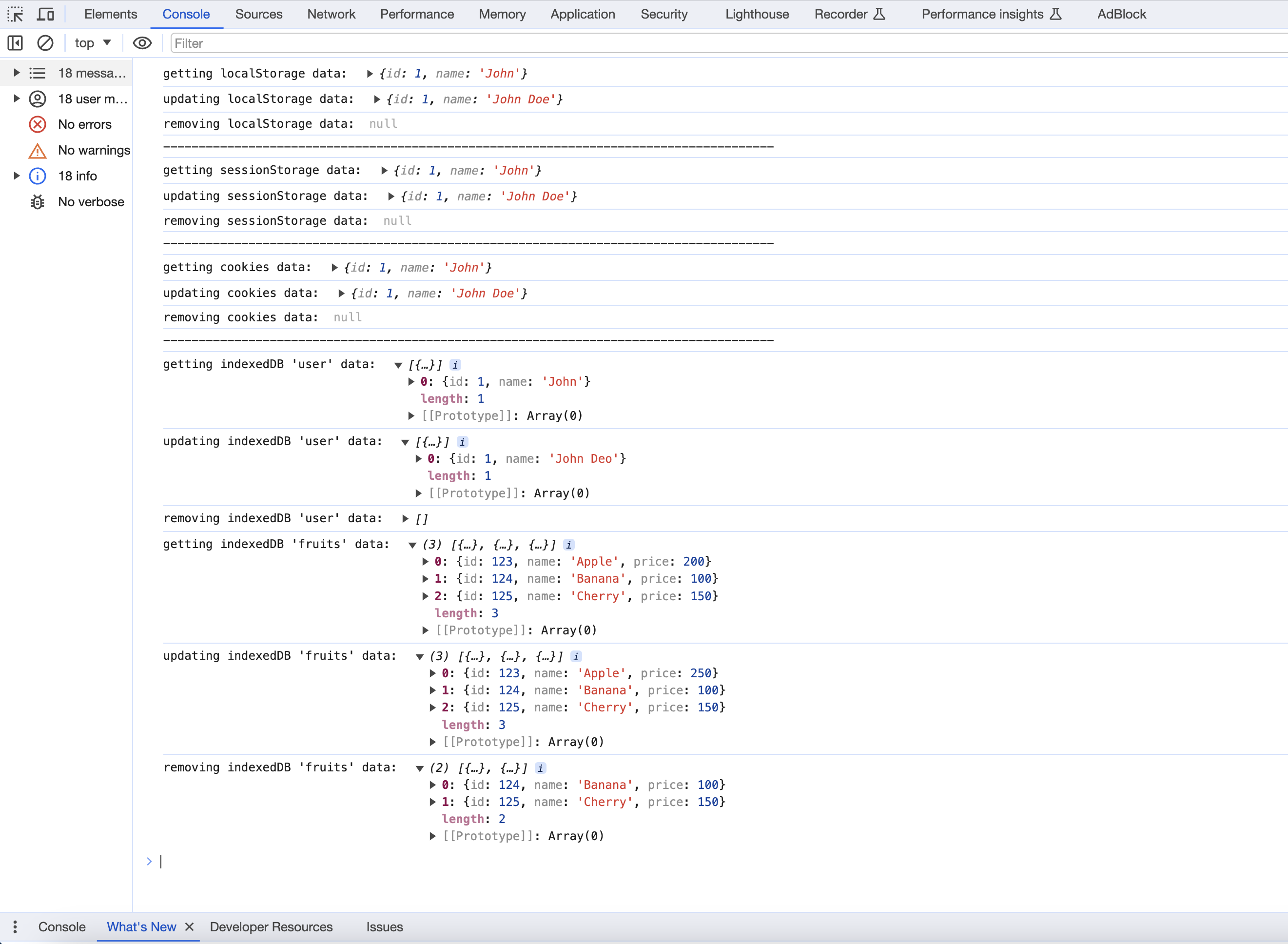Click the clear console icon
This screenshot has height=944, width=1288.
[x=45, y=43]
